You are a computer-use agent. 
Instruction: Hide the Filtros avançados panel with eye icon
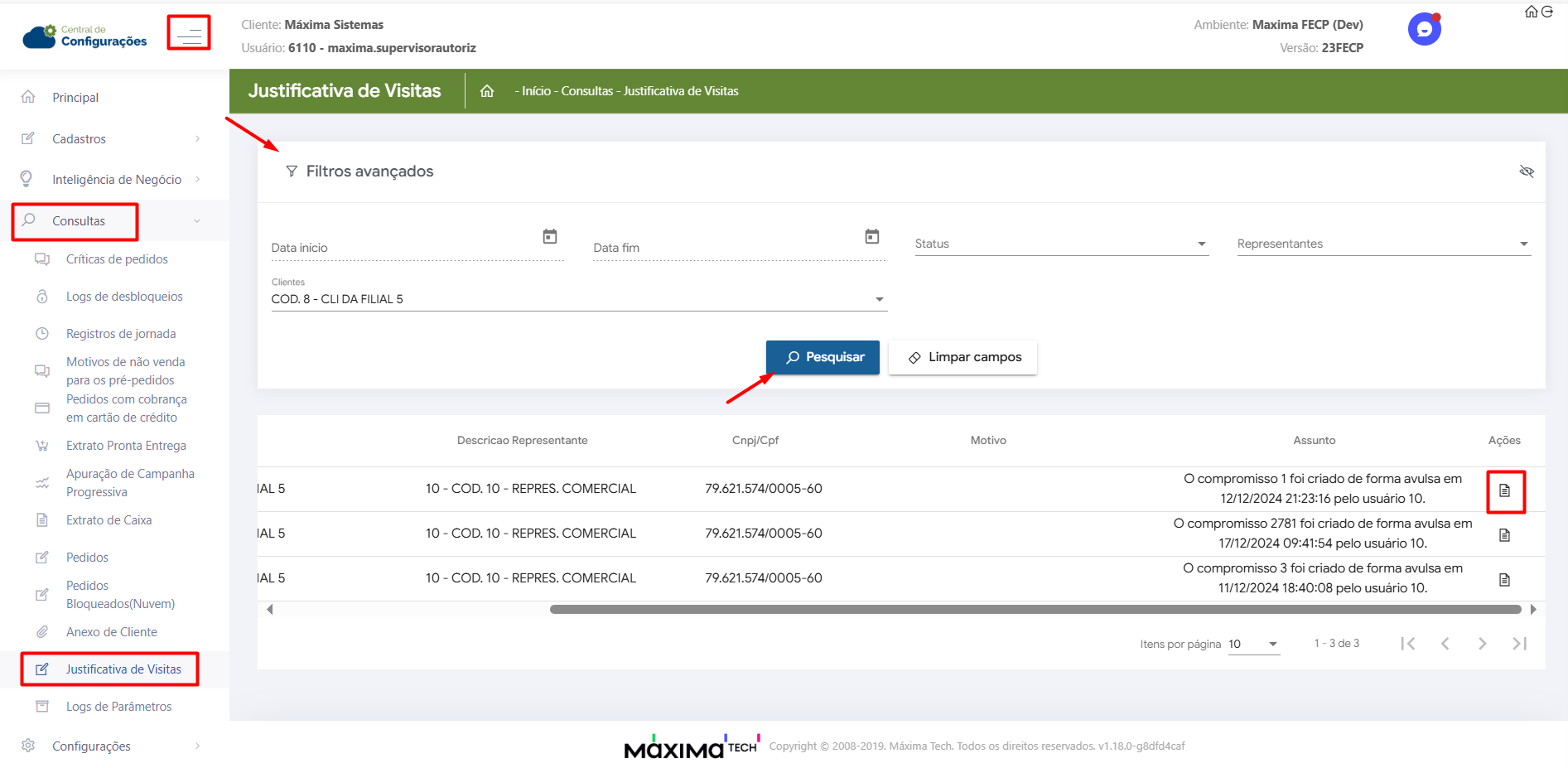click(x=1526, y=171)
